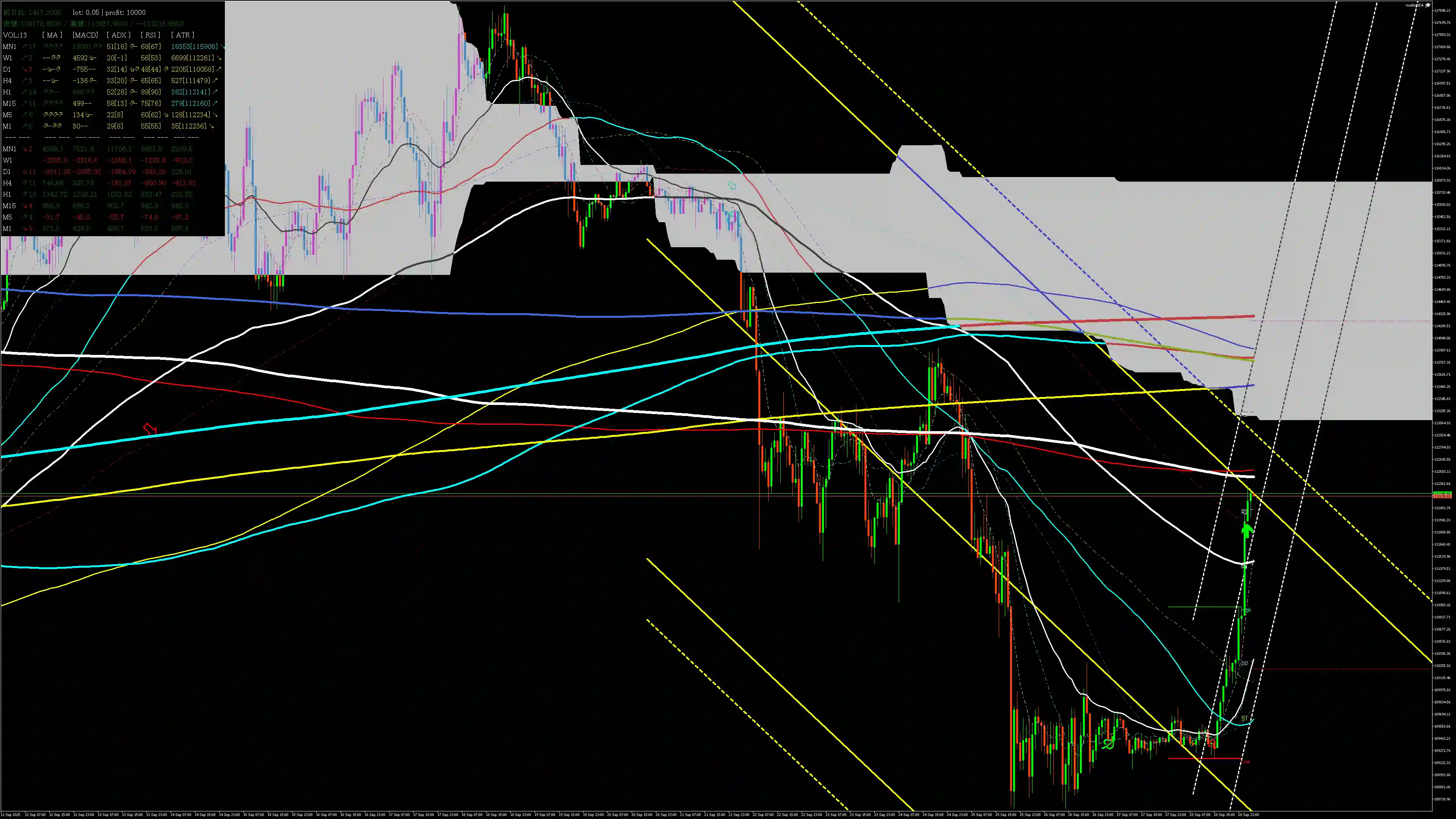Click the PP pivot point label
The image size is (1456, 819).
click(x=1244, y=664)
